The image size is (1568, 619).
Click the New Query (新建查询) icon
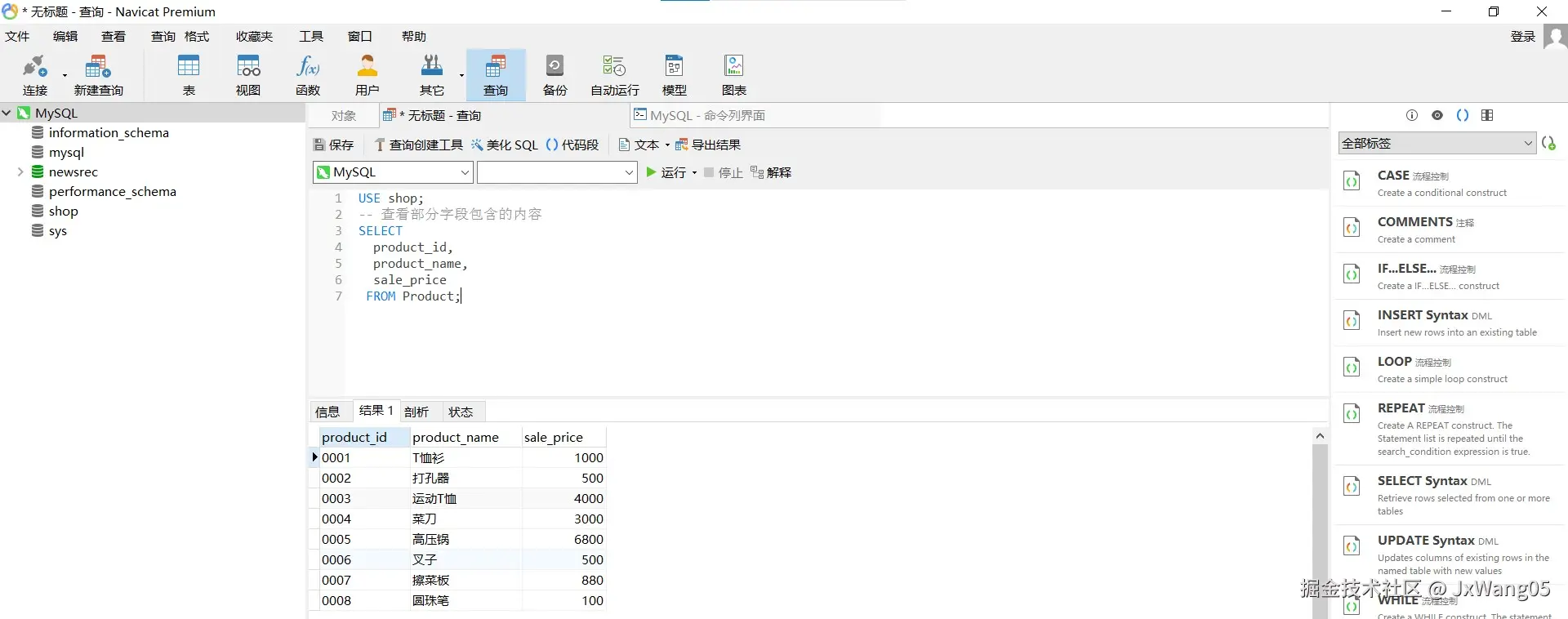click(98, 75)
